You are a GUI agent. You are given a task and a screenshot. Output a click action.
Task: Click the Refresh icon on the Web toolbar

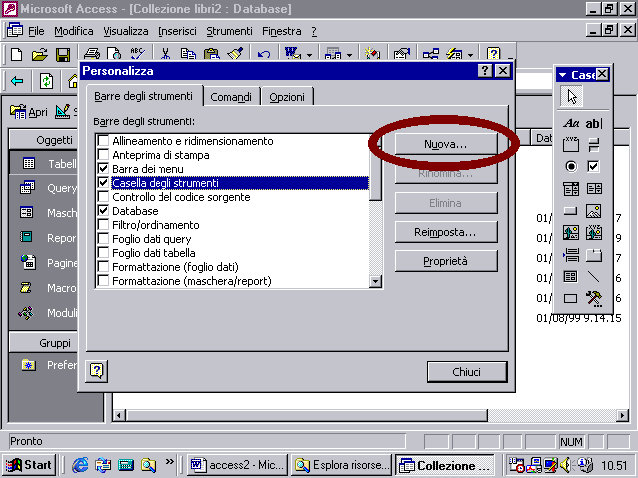click(x=46, y=81)
